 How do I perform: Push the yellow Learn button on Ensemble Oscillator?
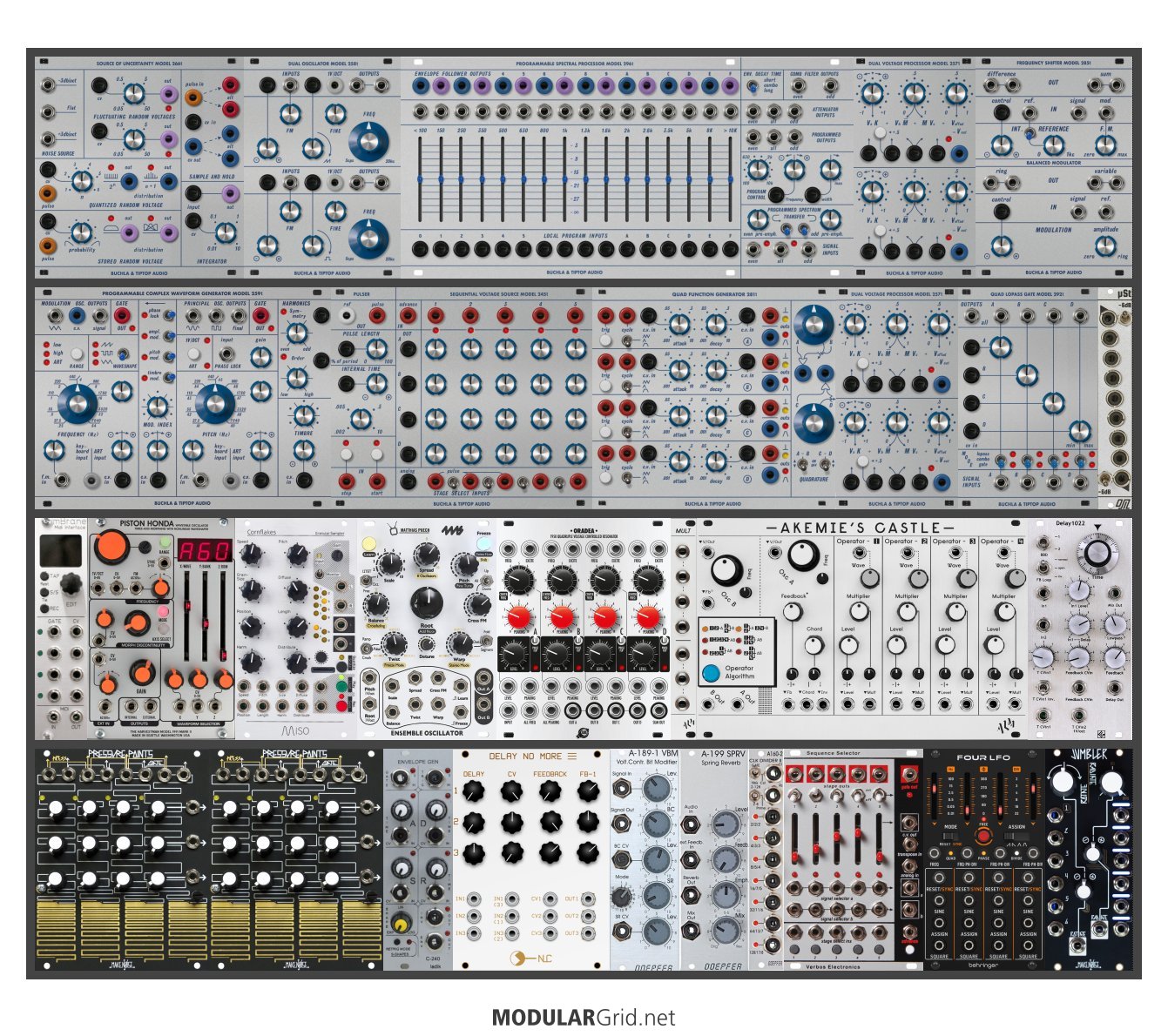click(x=368, y=545)
